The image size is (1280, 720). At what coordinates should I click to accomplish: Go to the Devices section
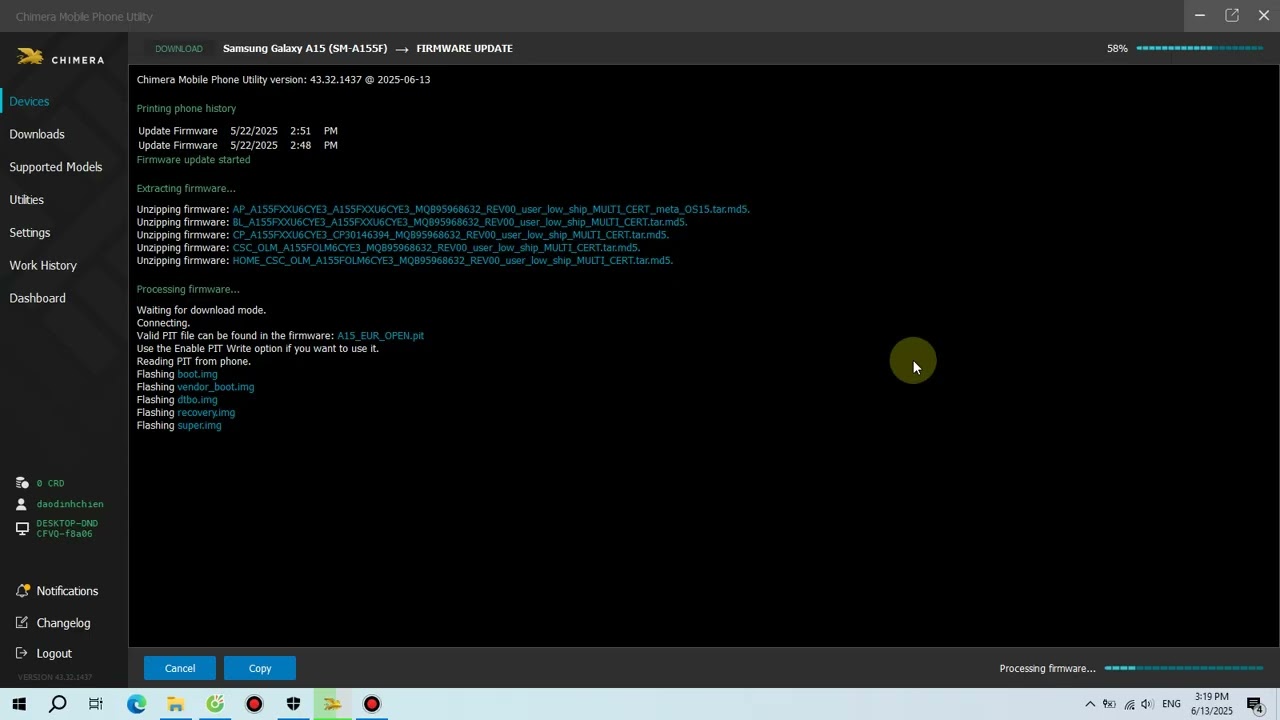29,101
